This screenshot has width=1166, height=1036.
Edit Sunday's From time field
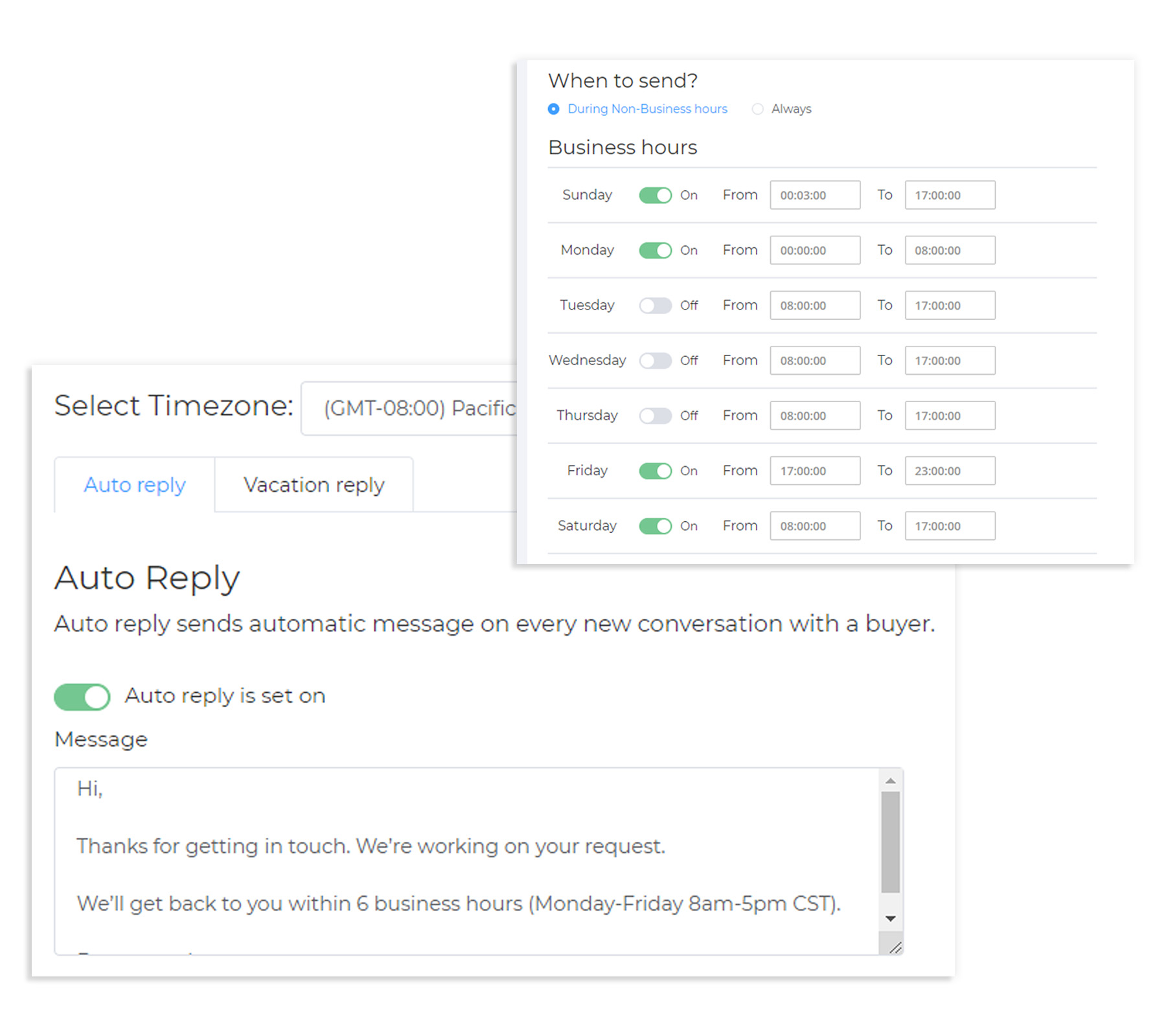tap(814, 194)
